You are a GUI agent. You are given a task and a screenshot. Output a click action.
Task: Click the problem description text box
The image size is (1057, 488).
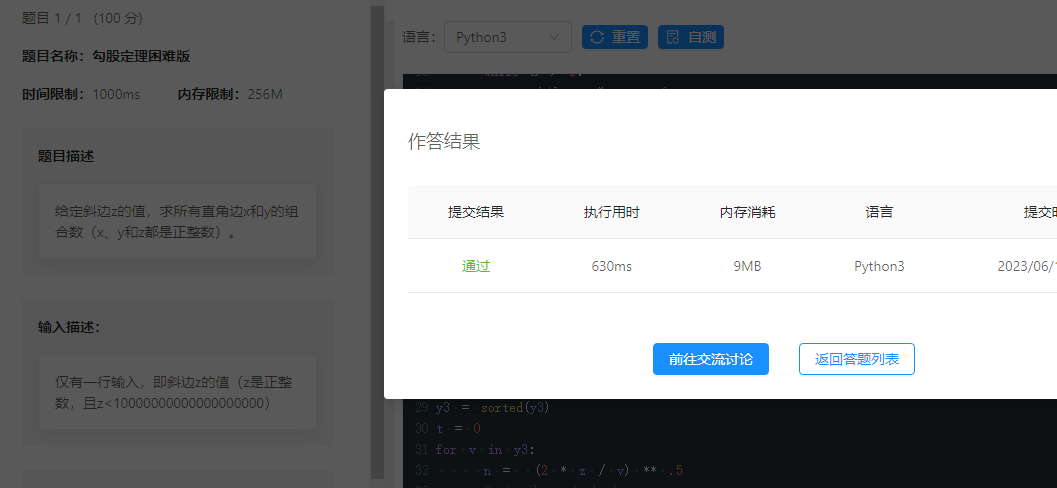click(x=177, y=222)
